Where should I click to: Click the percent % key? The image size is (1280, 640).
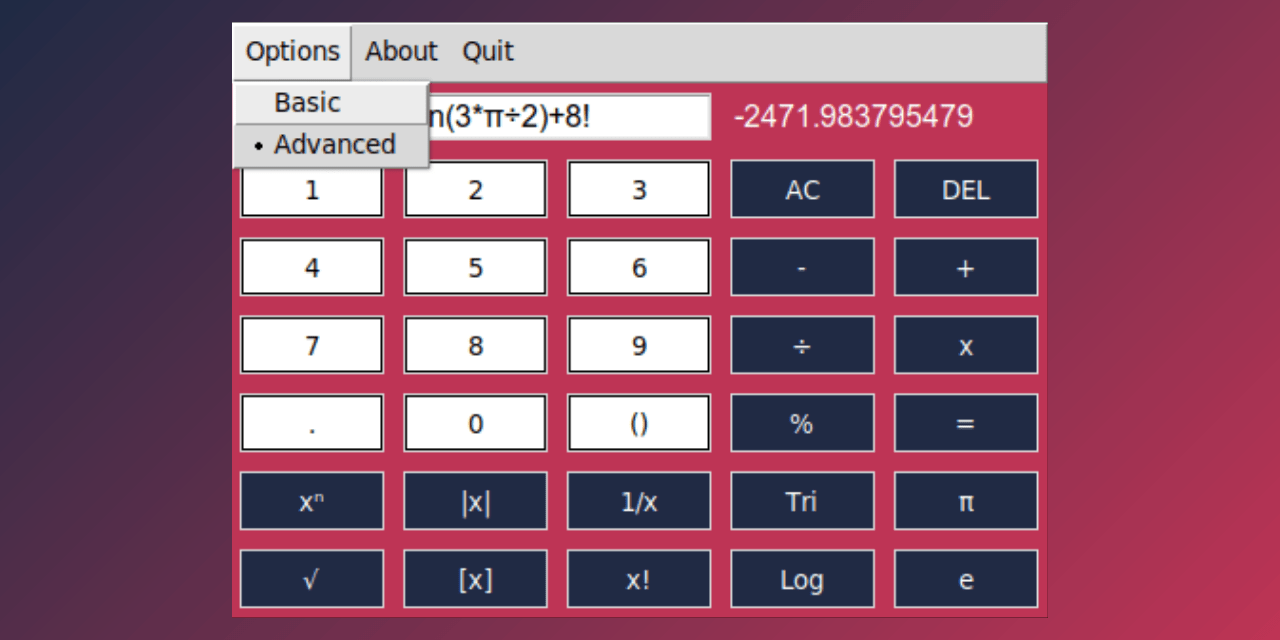(x=802, y=423)
